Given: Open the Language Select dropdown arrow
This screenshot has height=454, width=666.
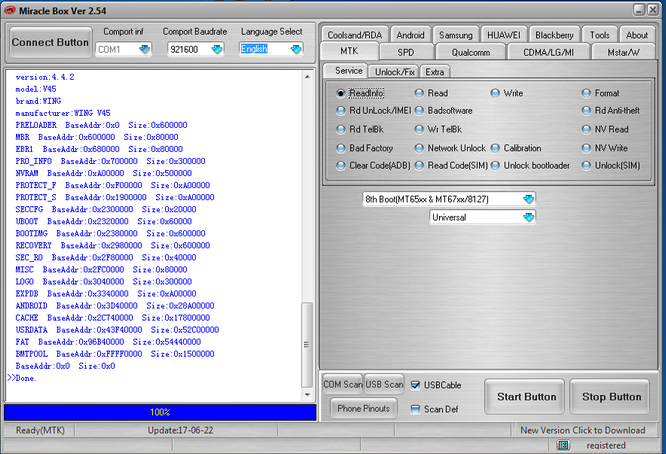Looking at the screenshot, I should [296, 49].
